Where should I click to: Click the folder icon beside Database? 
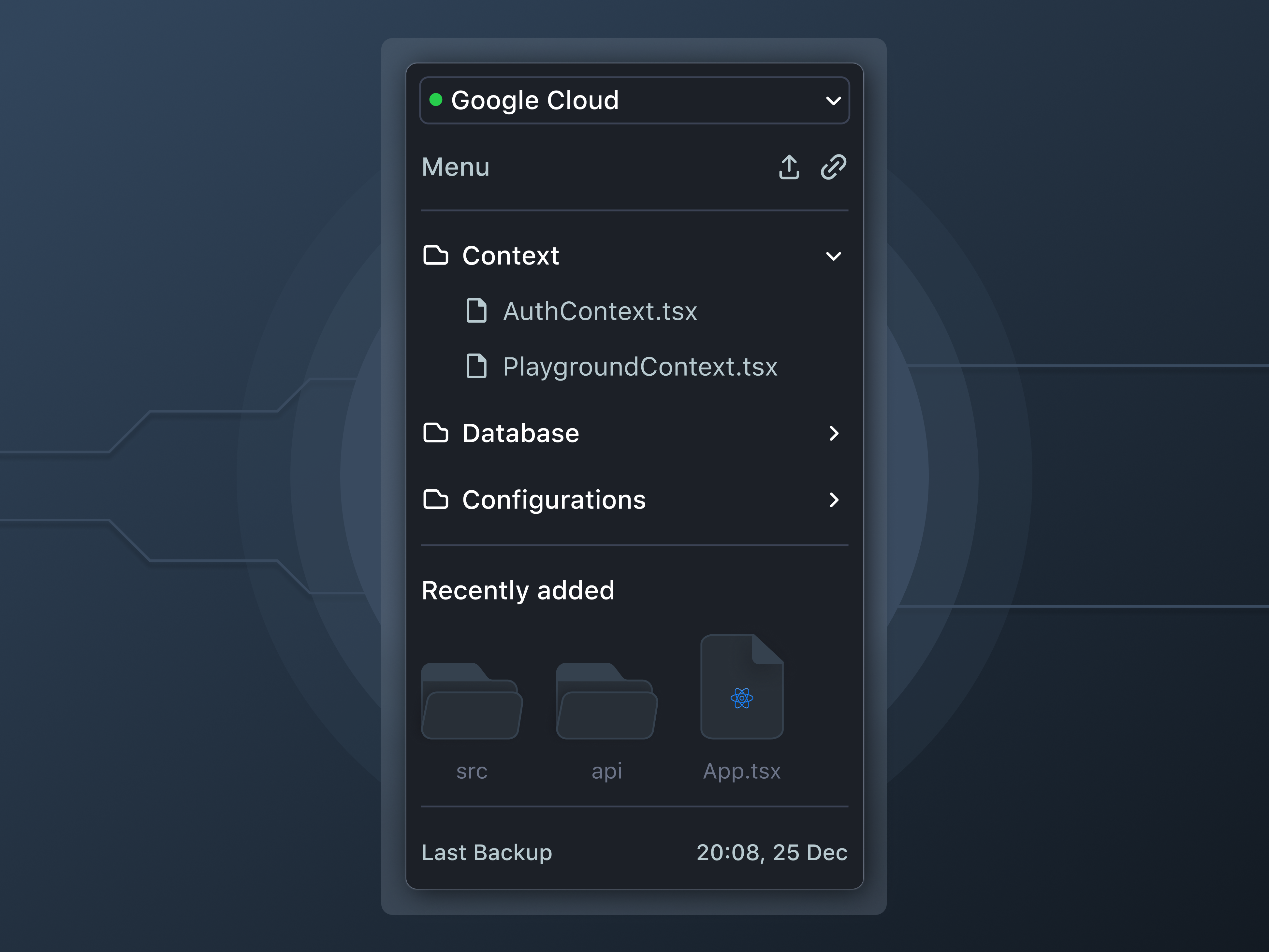click(x=435, y=433)
